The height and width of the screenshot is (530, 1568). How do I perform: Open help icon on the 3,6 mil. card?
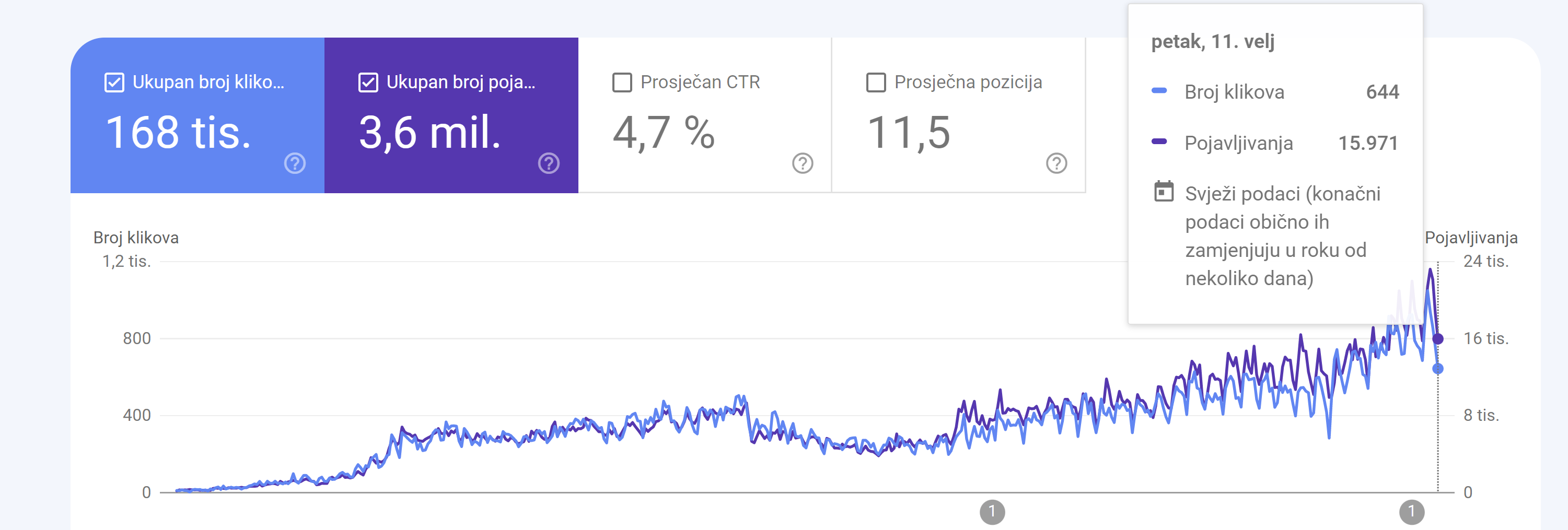coord(549,163)
